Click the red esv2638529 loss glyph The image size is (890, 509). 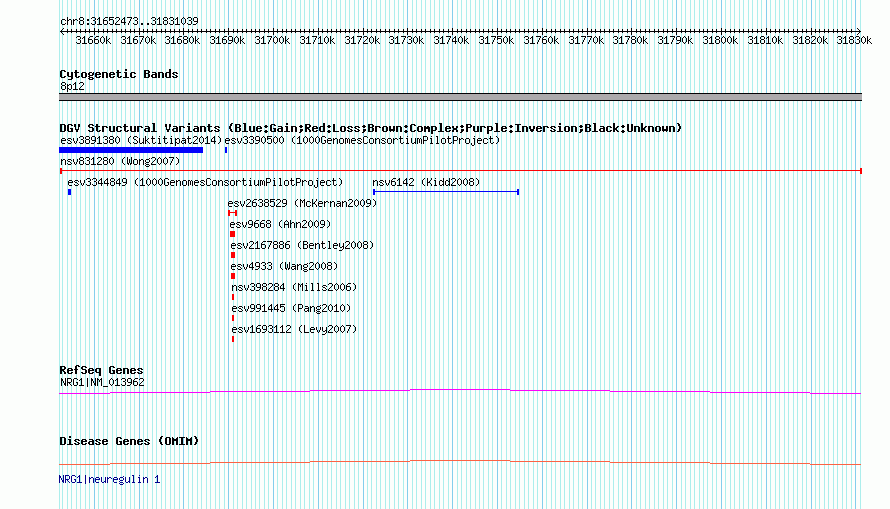[232, 213]
